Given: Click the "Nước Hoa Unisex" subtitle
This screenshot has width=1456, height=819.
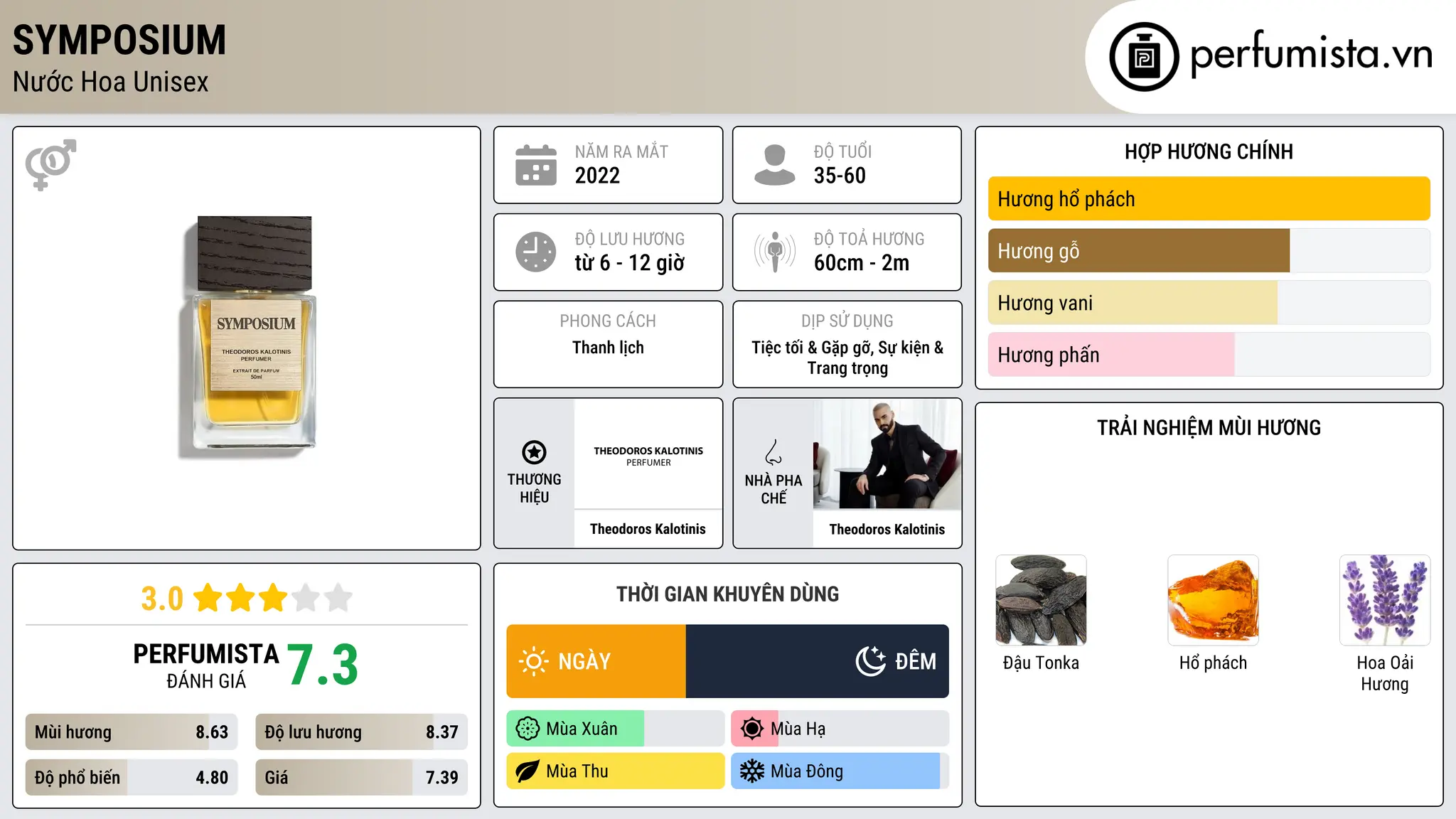Looking at the screenshot, I should [111, 82].
